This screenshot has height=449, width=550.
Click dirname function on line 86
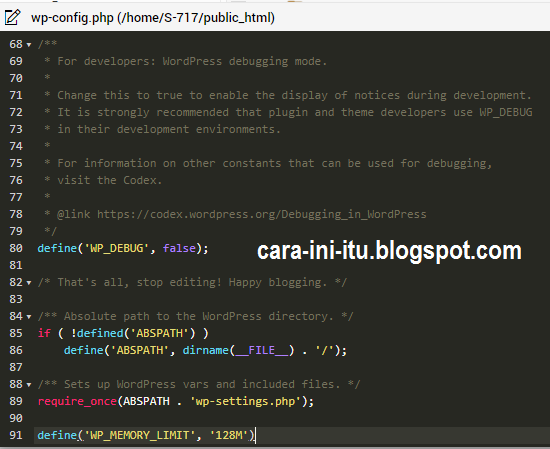[206, 350]
